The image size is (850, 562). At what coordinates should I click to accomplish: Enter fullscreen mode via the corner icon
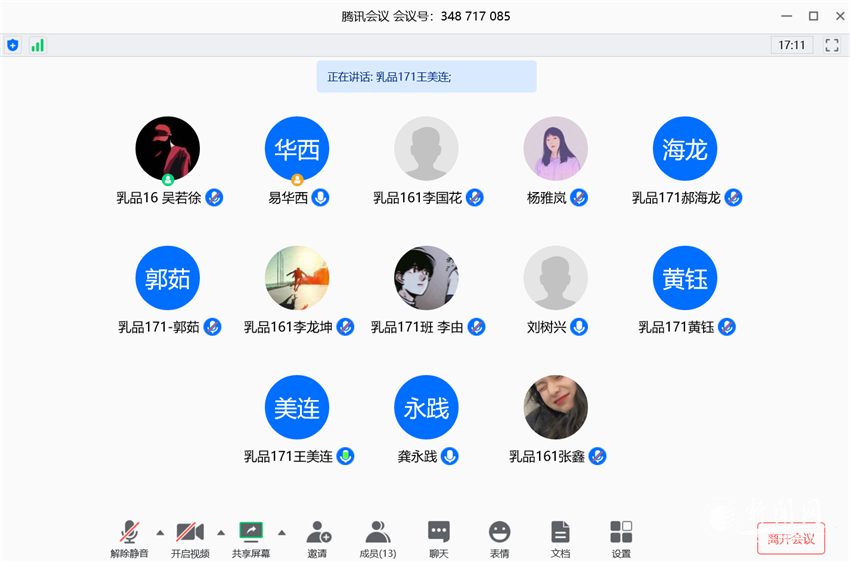tap(831, 45)
